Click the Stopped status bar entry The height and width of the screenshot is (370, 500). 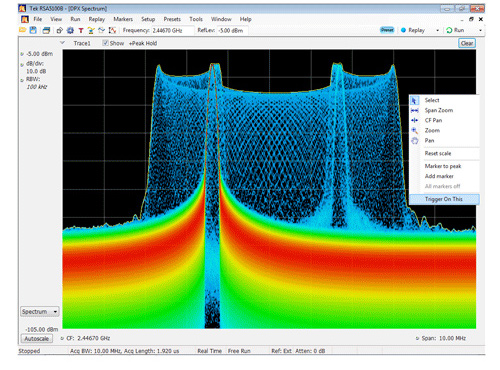coord(29,351)
